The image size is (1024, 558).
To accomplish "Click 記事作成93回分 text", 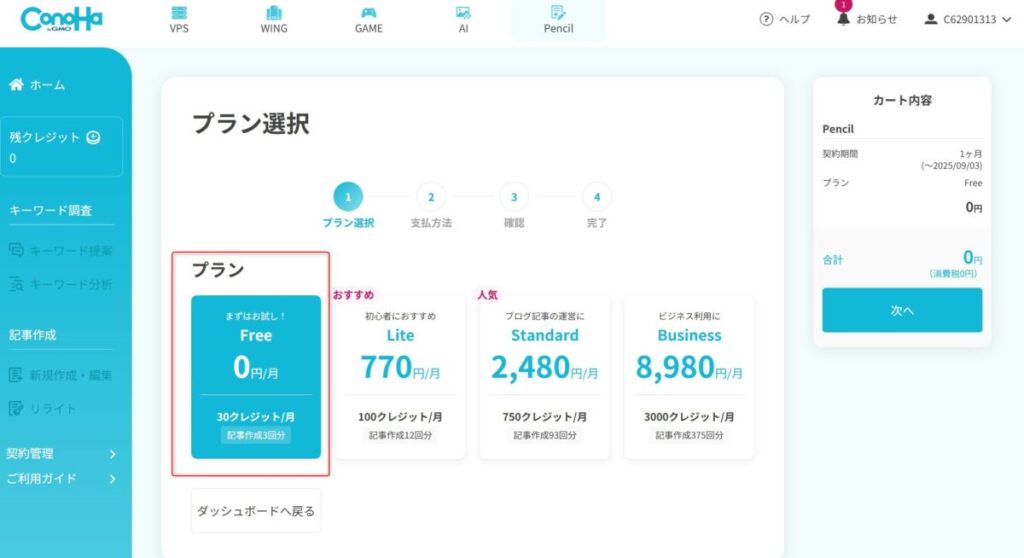I will [545, 435].
